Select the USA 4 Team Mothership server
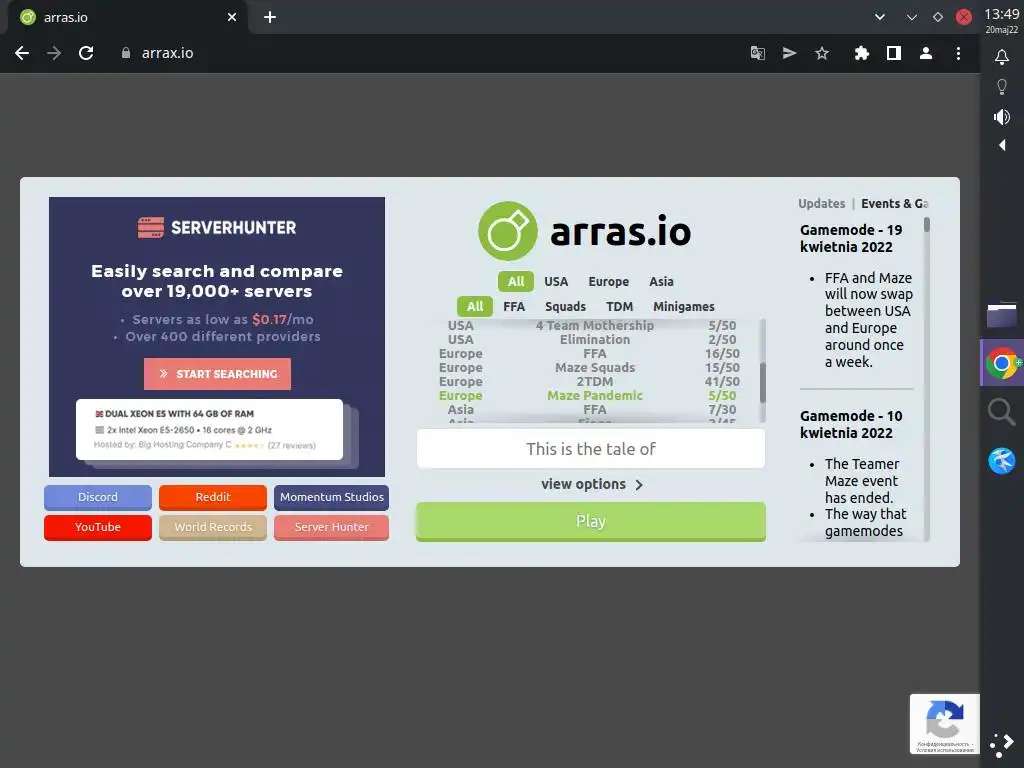This screenshot has height=768, width=1024. click(588, 325)
